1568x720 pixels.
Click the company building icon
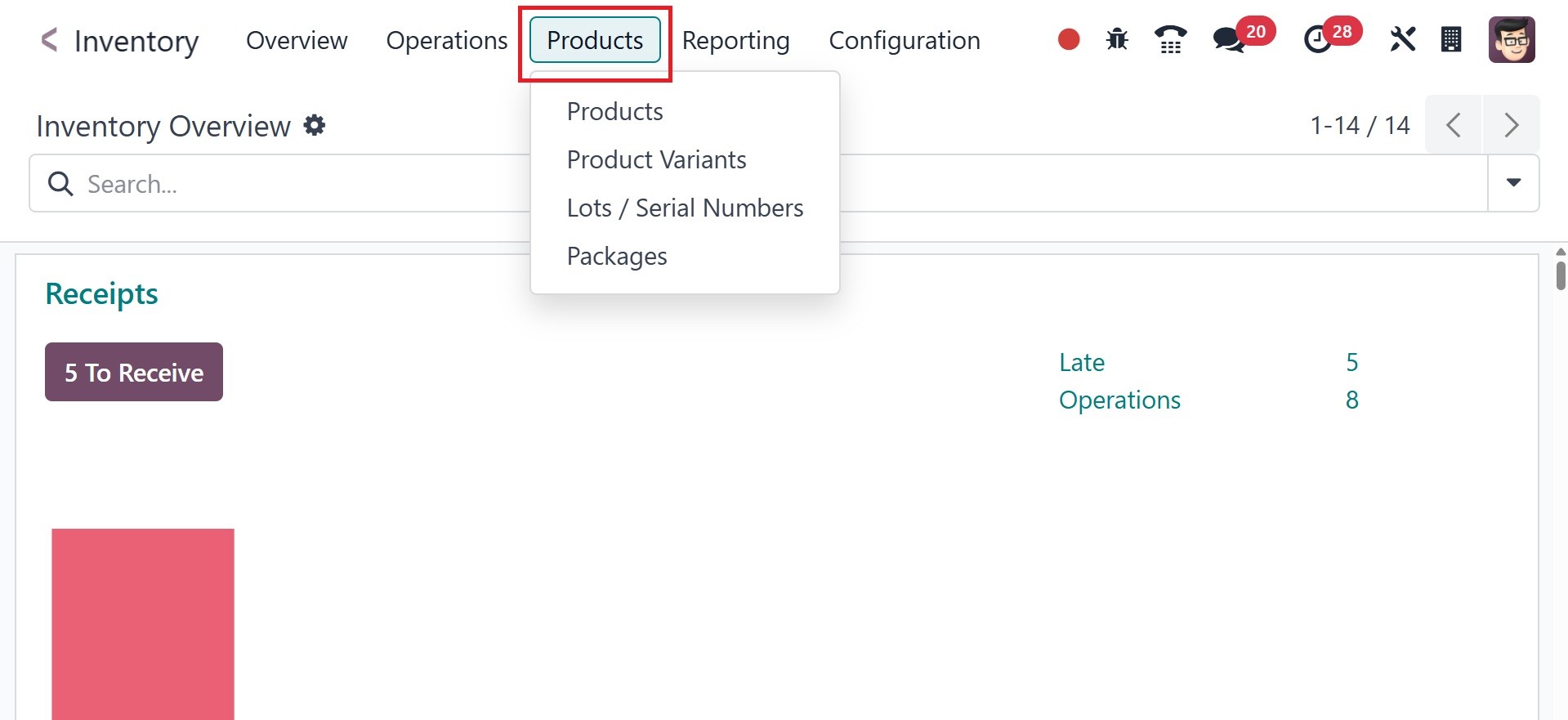(x=1451, y=39)
